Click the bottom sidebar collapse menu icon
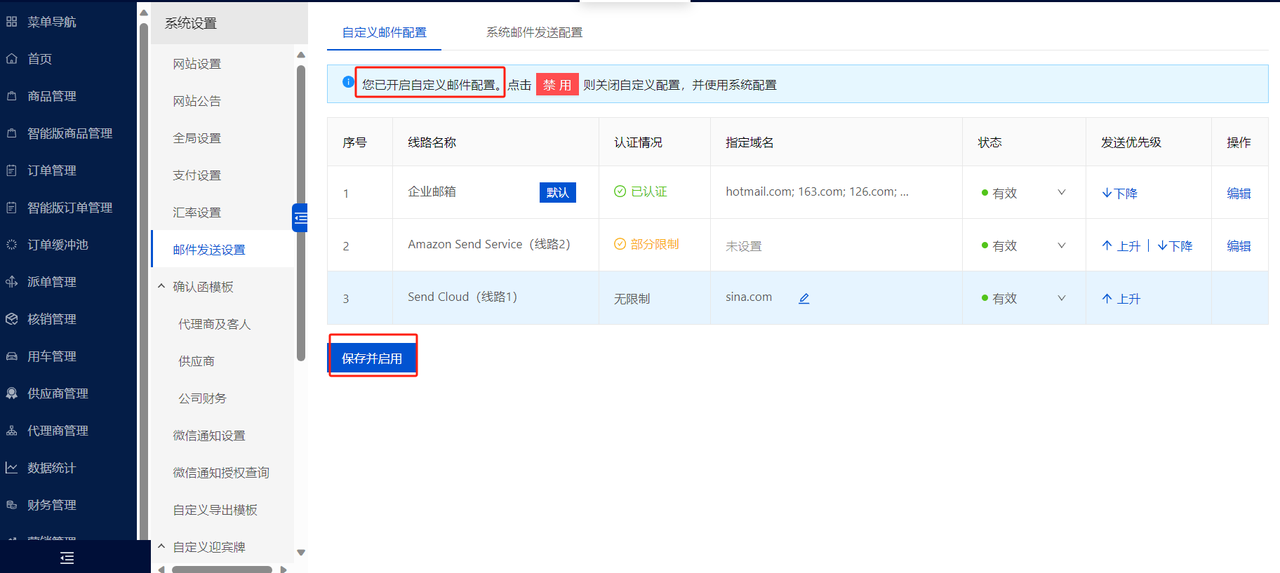1280x573 pixels. click(67, 558)
